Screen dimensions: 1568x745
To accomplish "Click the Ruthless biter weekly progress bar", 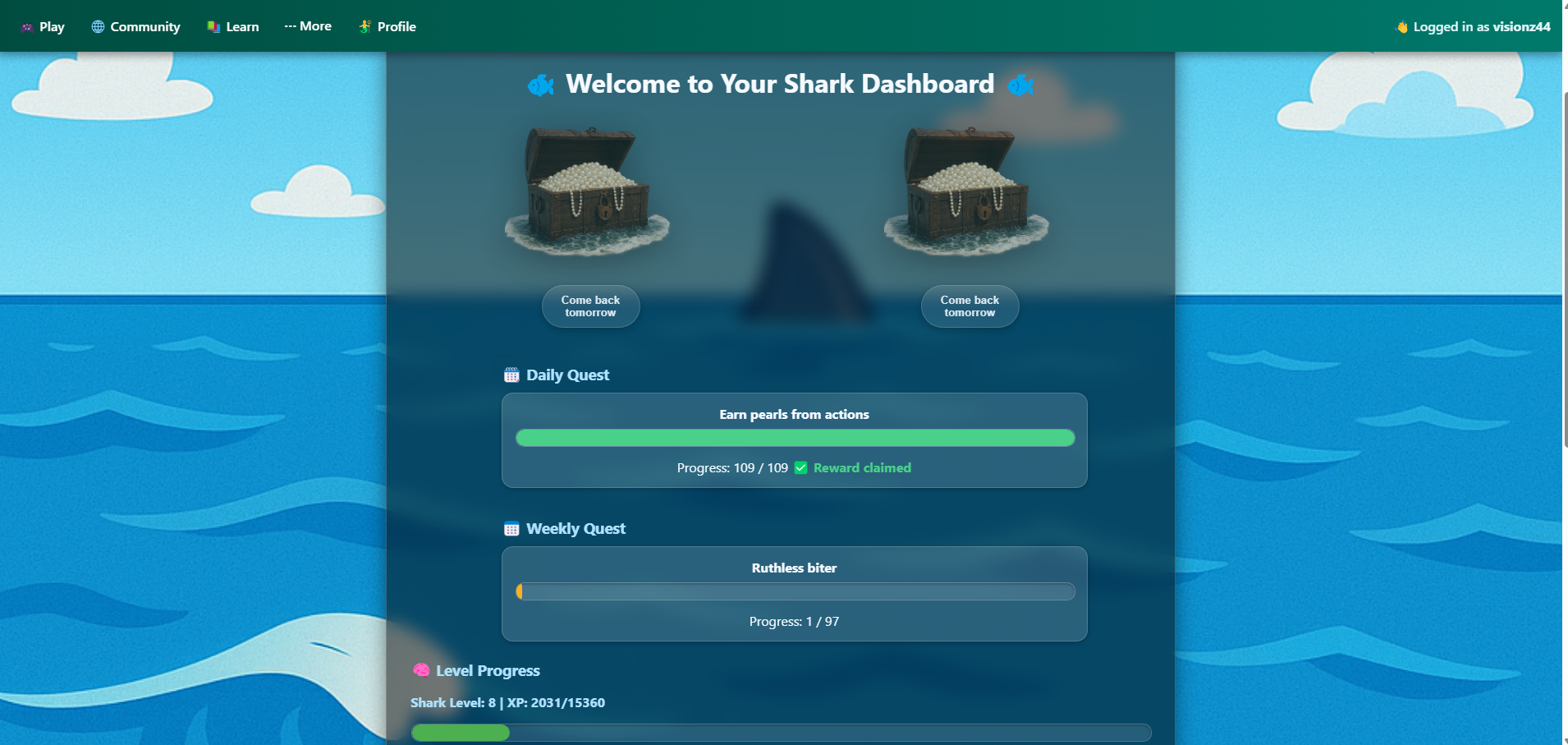I will 795,591.
